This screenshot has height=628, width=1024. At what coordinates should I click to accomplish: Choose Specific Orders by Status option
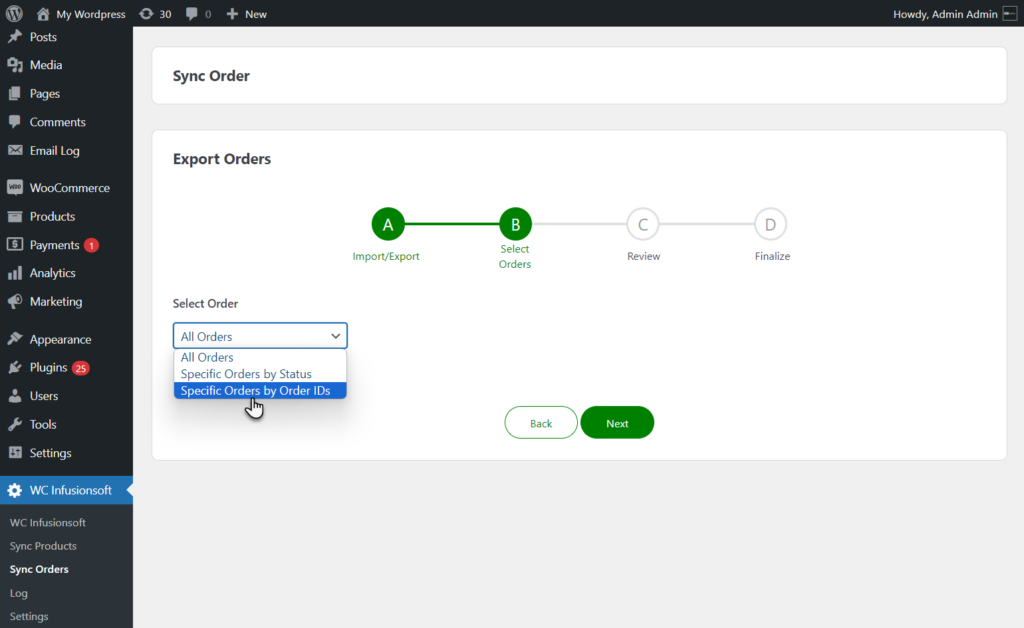[x=260, y=373]
